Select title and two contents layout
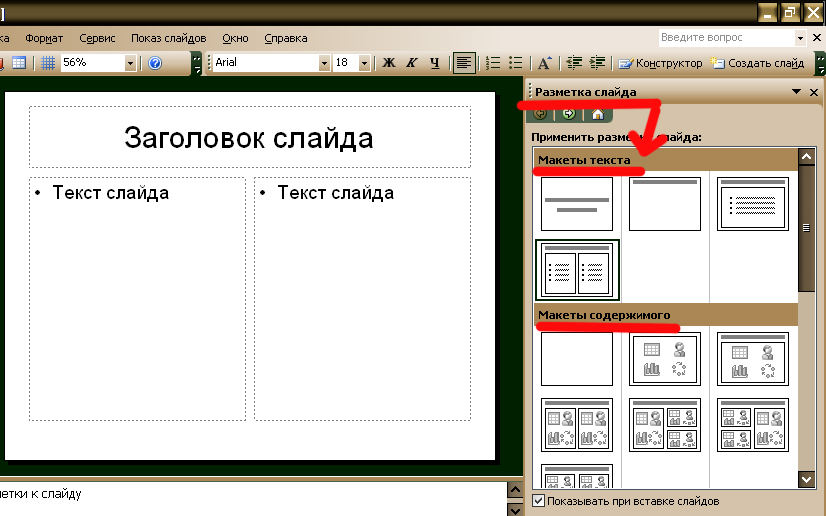 (x=577, y=425)
